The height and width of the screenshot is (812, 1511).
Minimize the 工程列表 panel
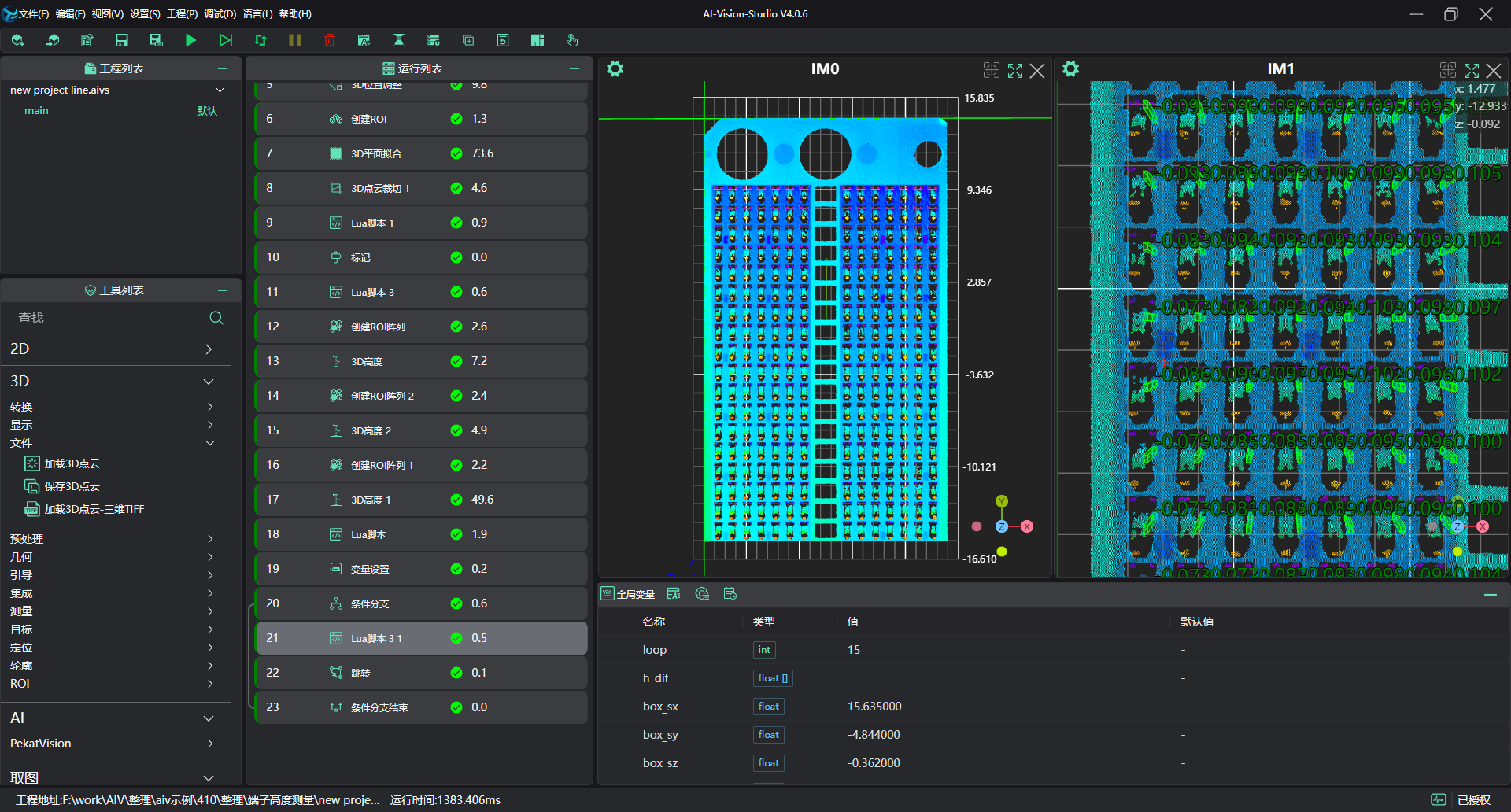coord(223,68)
